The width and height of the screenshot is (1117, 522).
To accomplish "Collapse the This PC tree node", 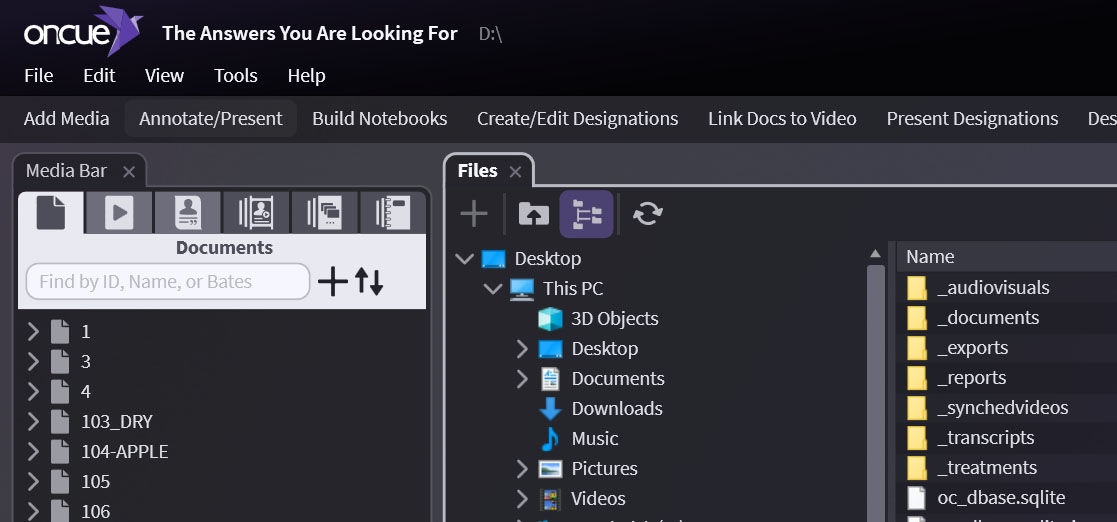I will (493, 289).
